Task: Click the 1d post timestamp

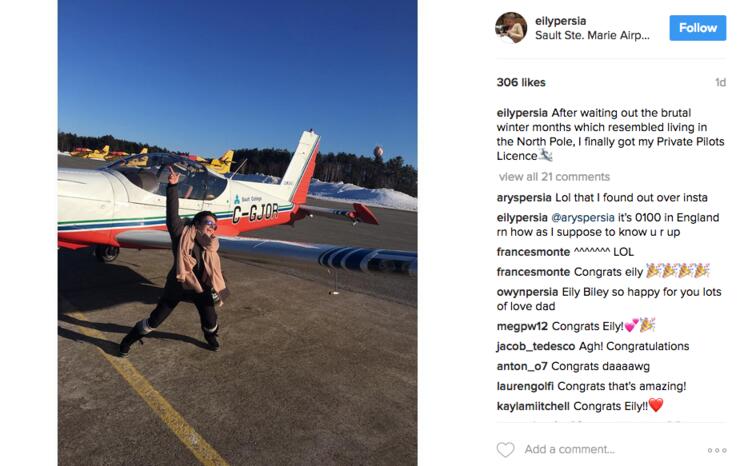Action: click(720, 83)
